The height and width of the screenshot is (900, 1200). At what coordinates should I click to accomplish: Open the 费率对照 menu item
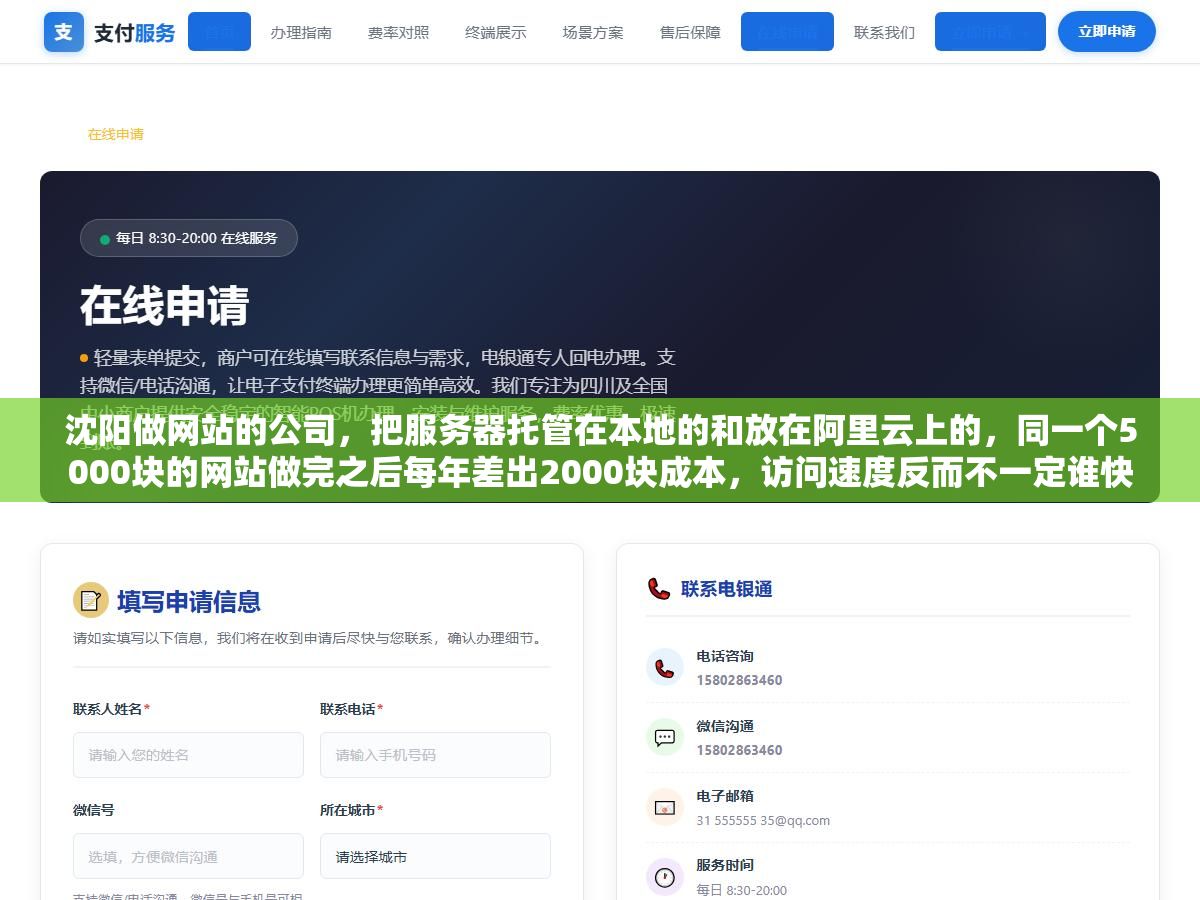click(x=398, y=32)
